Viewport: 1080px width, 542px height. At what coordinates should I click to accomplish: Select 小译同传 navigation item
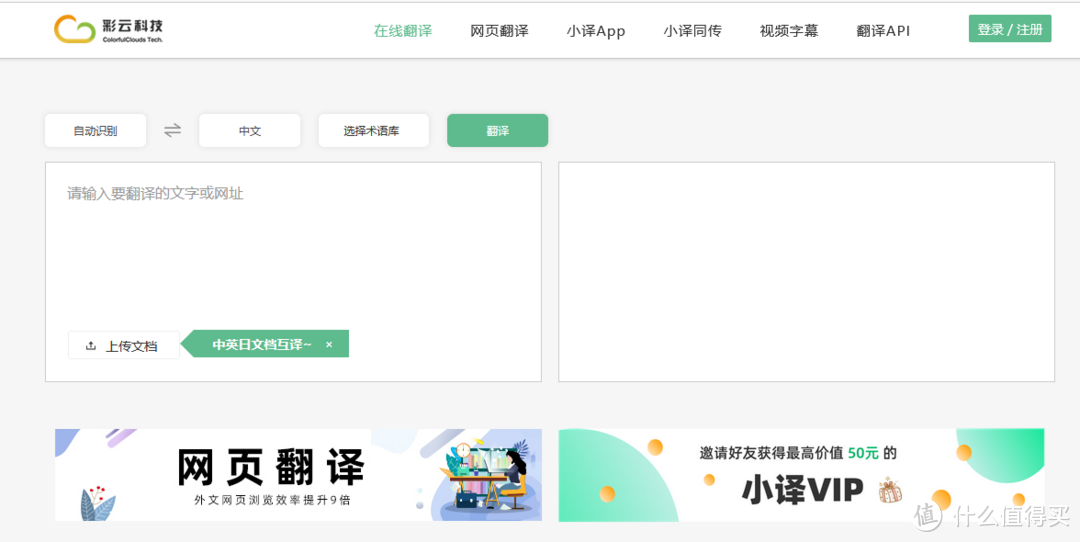[x=692, y=31]
